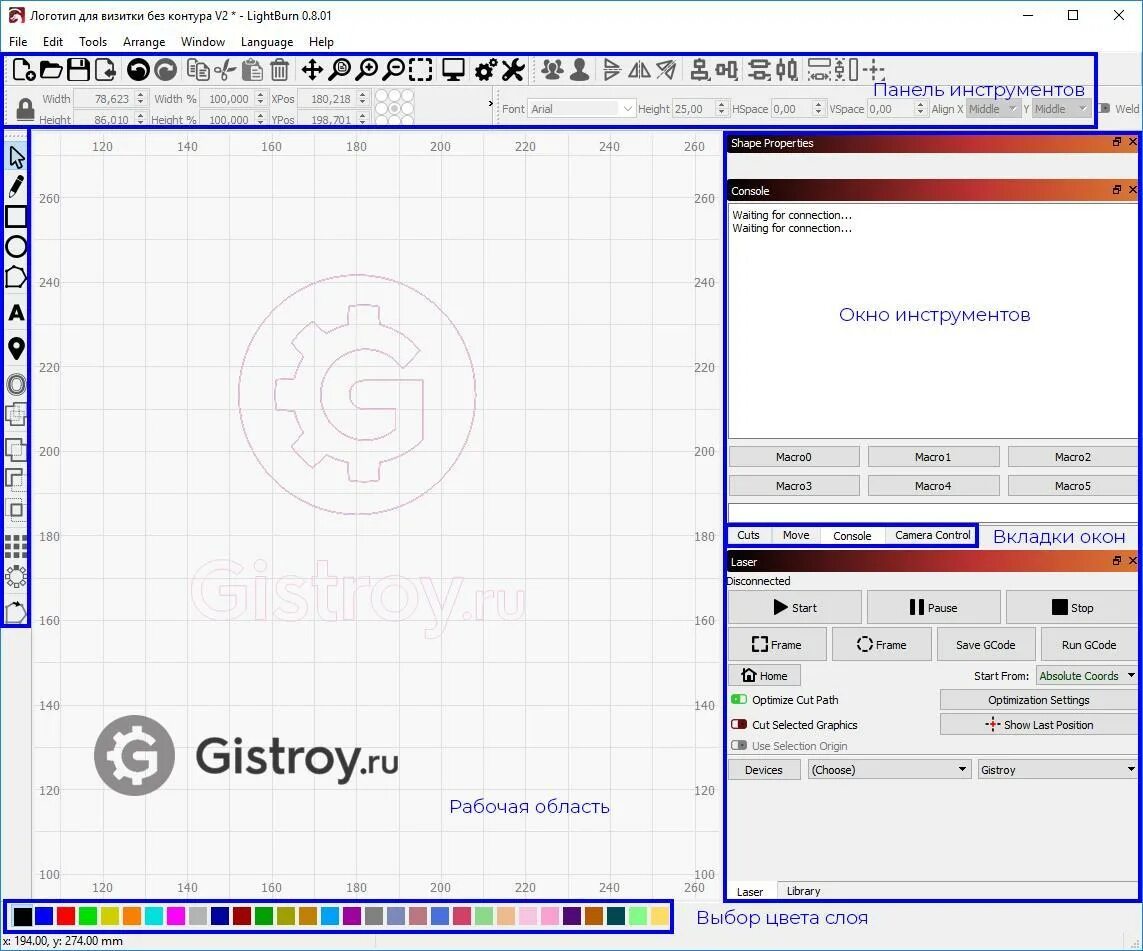Switch to the Move tab
Viewport: 1143px width, 951px height.
coord(796,535)
